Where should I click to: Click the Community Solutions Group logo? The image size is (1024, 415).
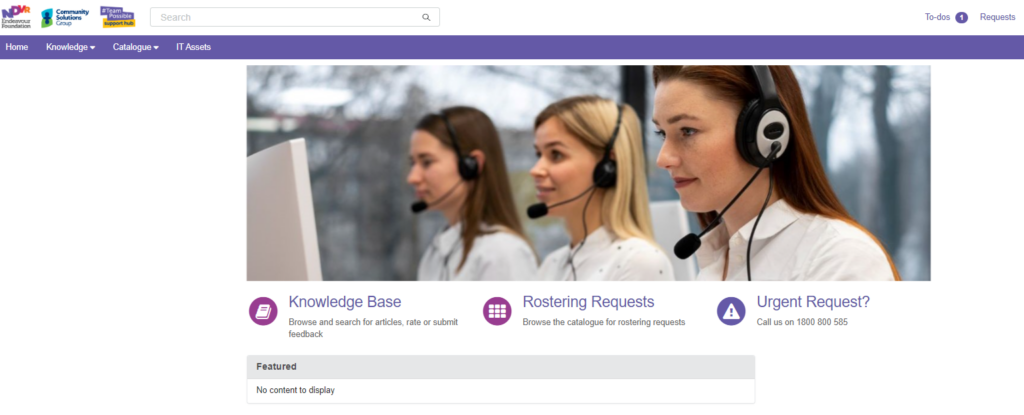[64, 17]
